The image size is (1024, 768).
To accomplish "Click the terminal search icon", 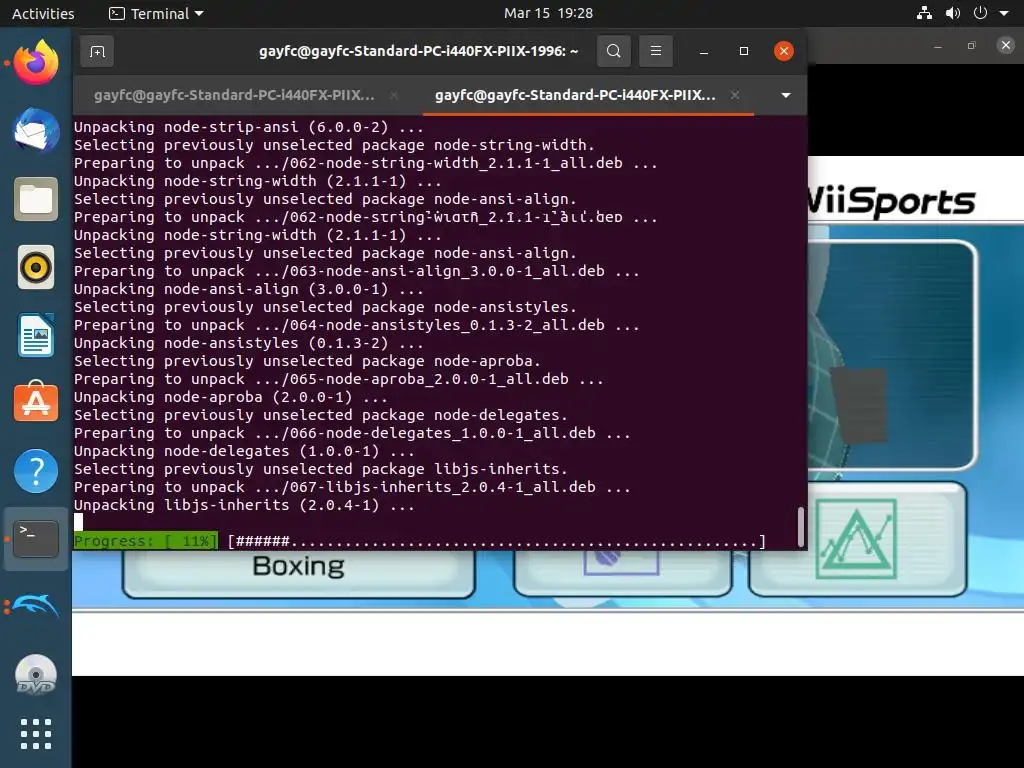I will click(613, 51).
